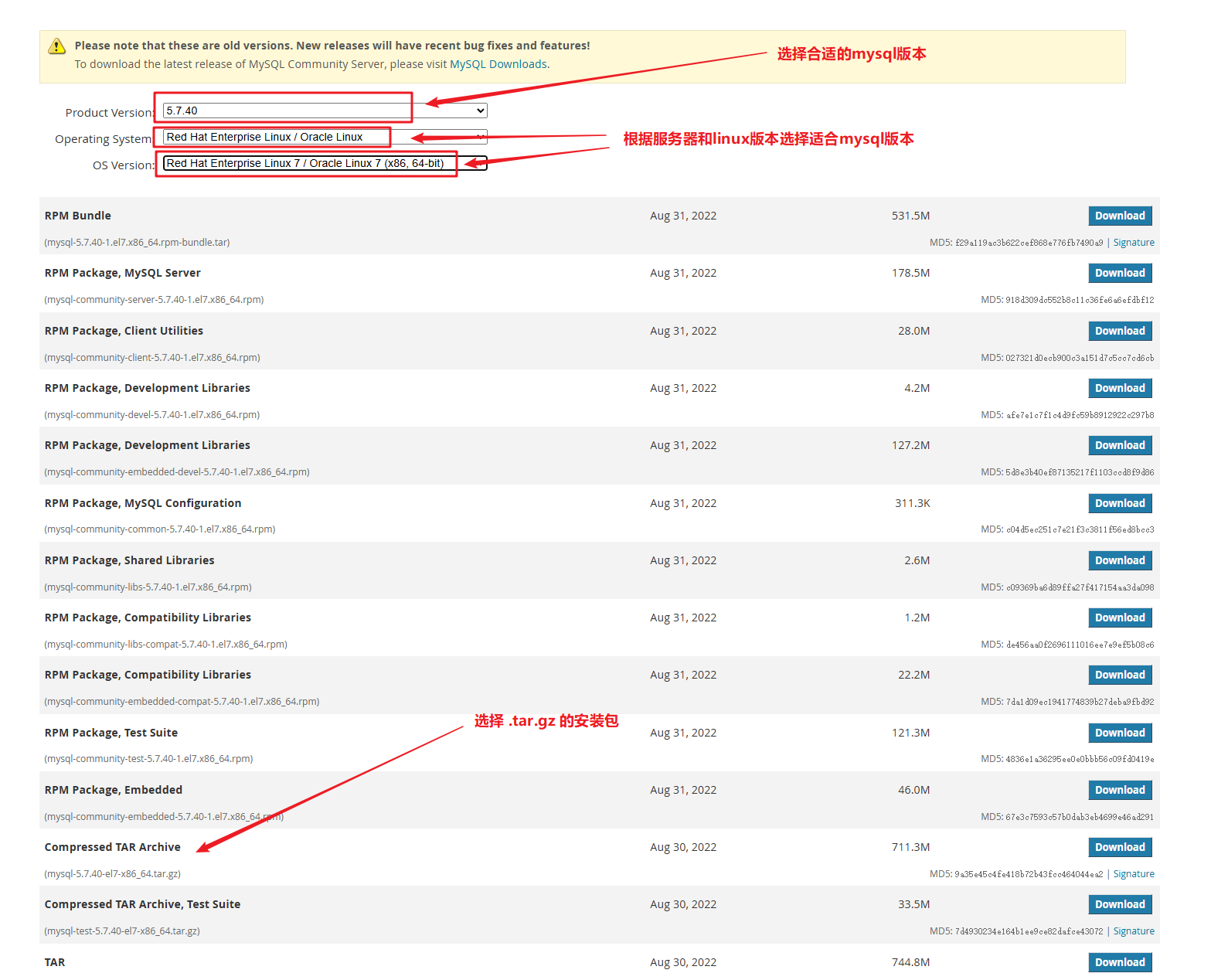Click the Aug 30, 2022 date of Compressed TAR Archive

pos(683,847)
